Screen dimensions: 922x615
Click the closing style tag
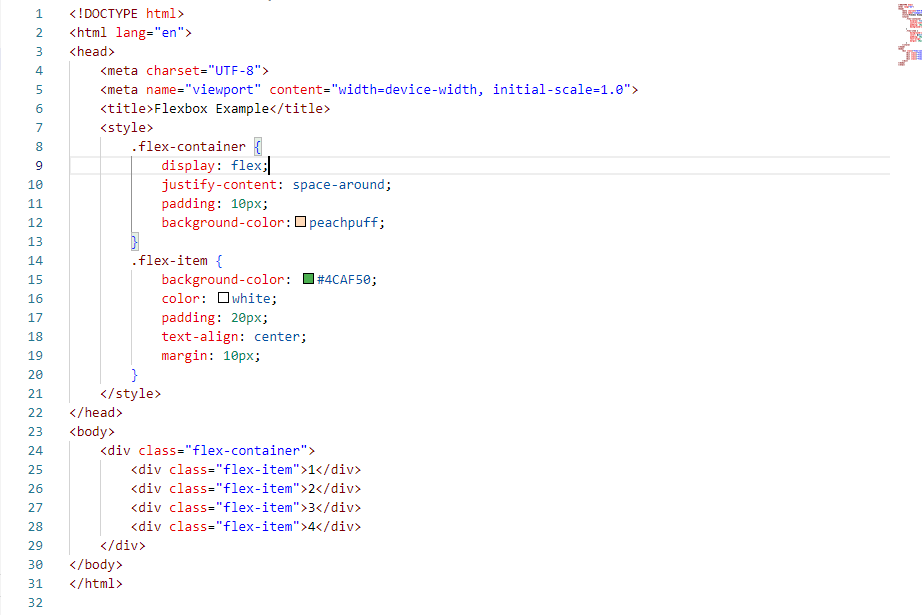pos(131,393)
